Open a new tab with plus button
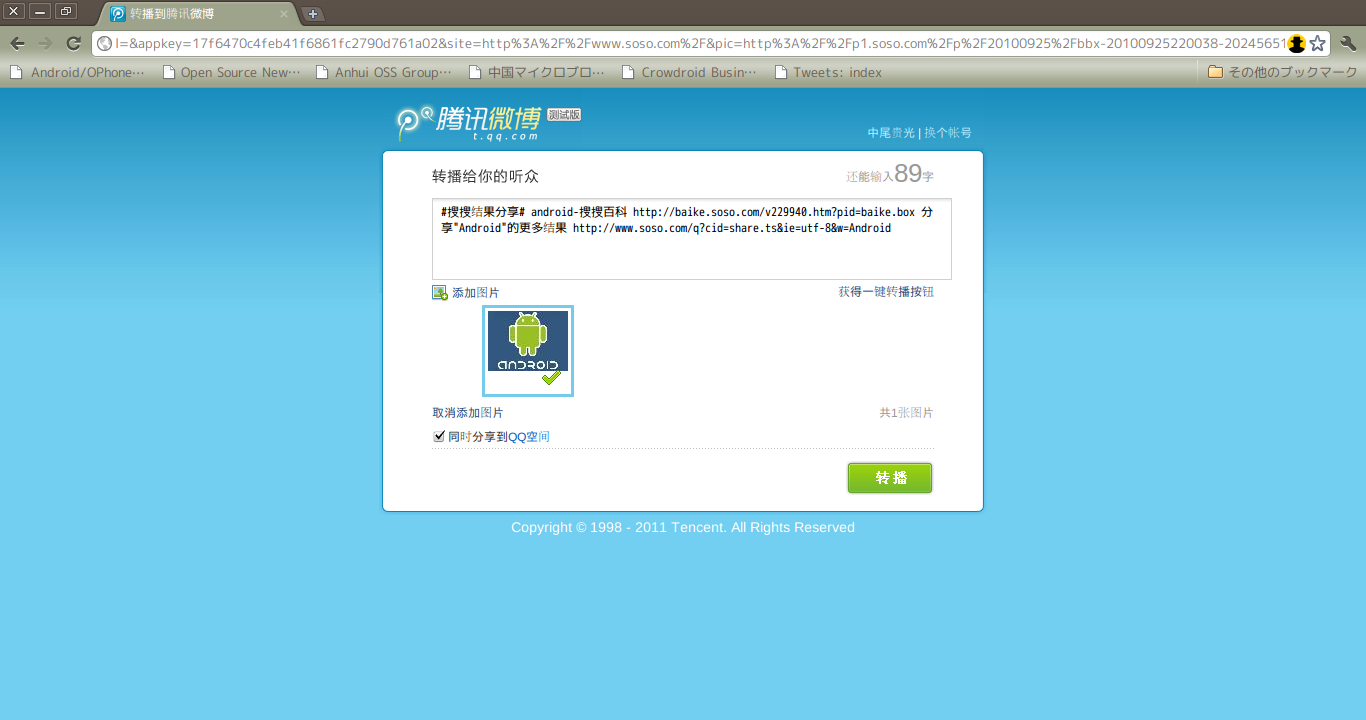This screenshot has height=720, width=1366. click(x=313, y=14)
